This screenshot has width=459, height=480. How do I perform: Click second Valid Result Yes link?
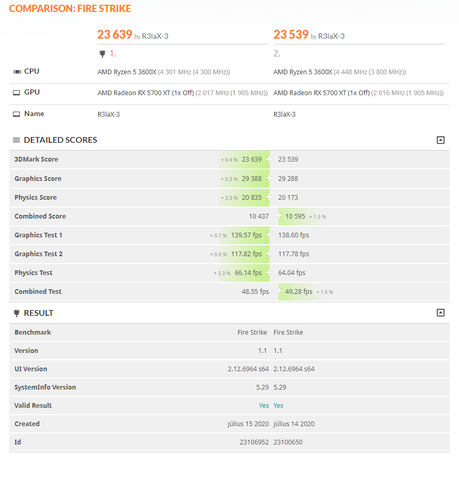coord(278,406)
